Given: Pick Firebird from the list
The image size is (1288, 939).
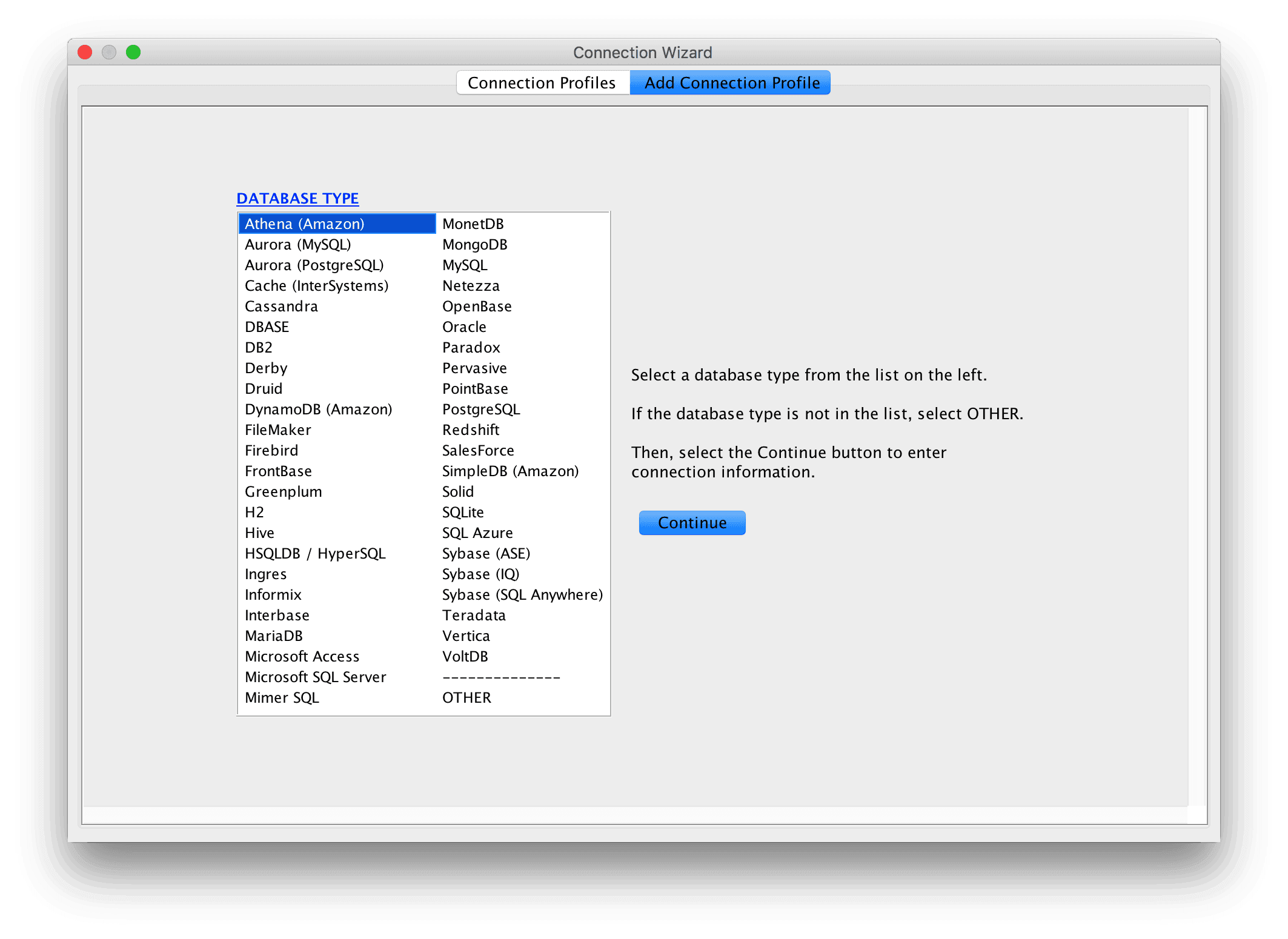Looking at the screenshot, I should tap(337, 450).
